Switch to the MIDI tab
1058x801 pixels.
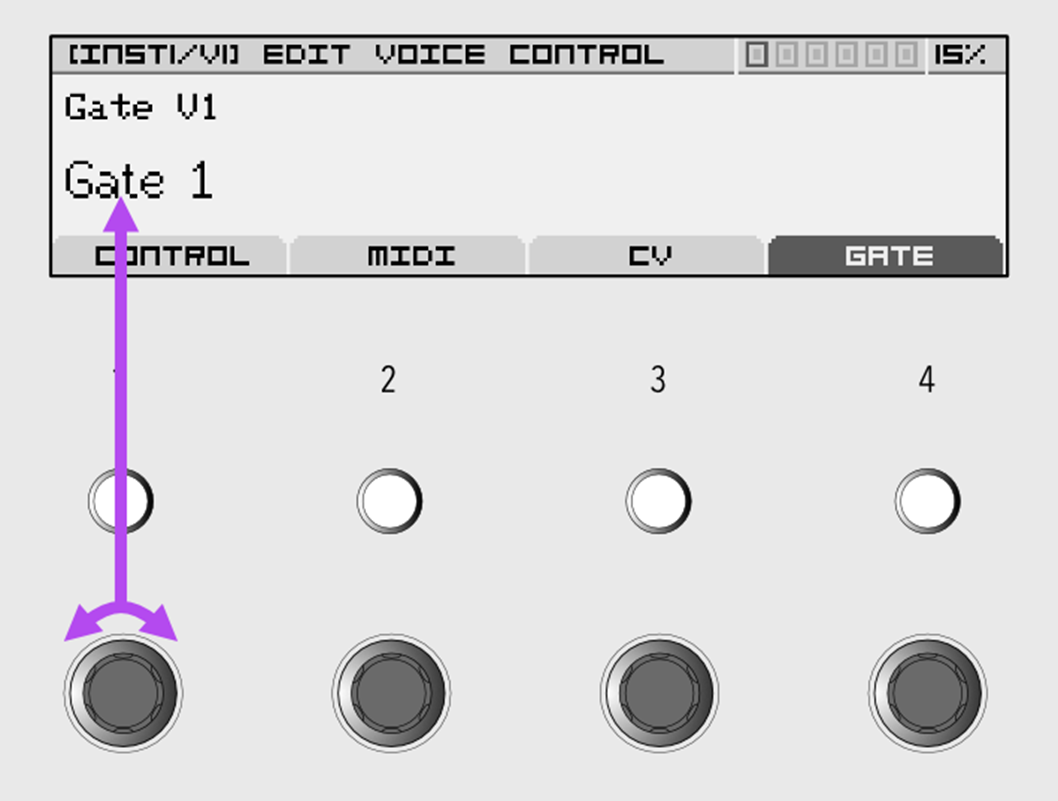409,255
